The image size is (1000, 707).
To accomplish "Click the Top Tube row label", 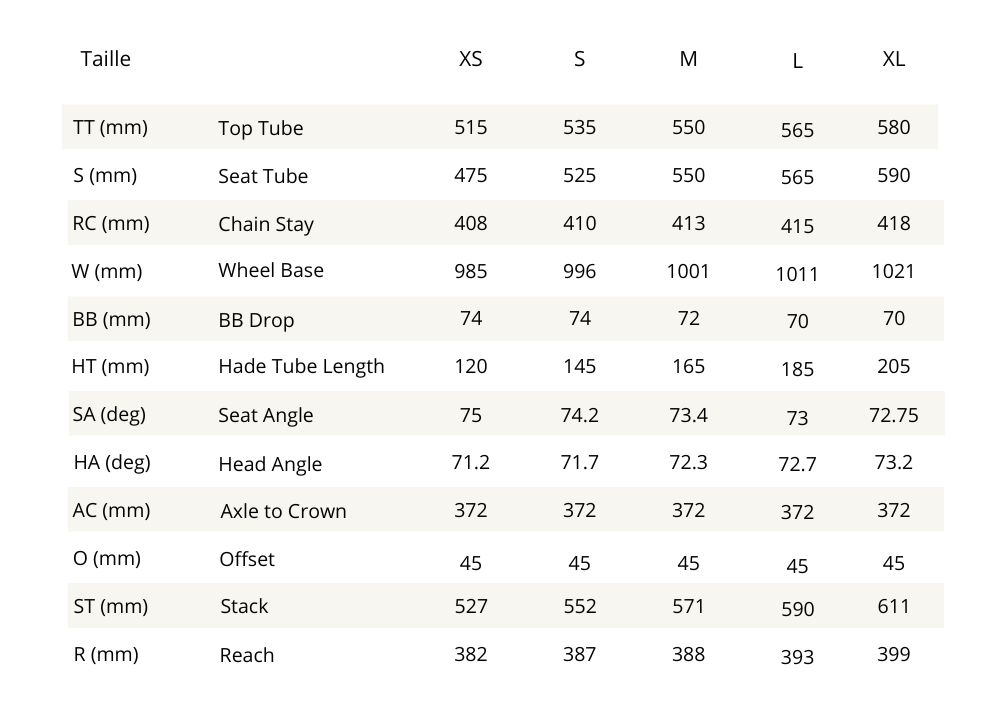I will [x=260, y=128].
